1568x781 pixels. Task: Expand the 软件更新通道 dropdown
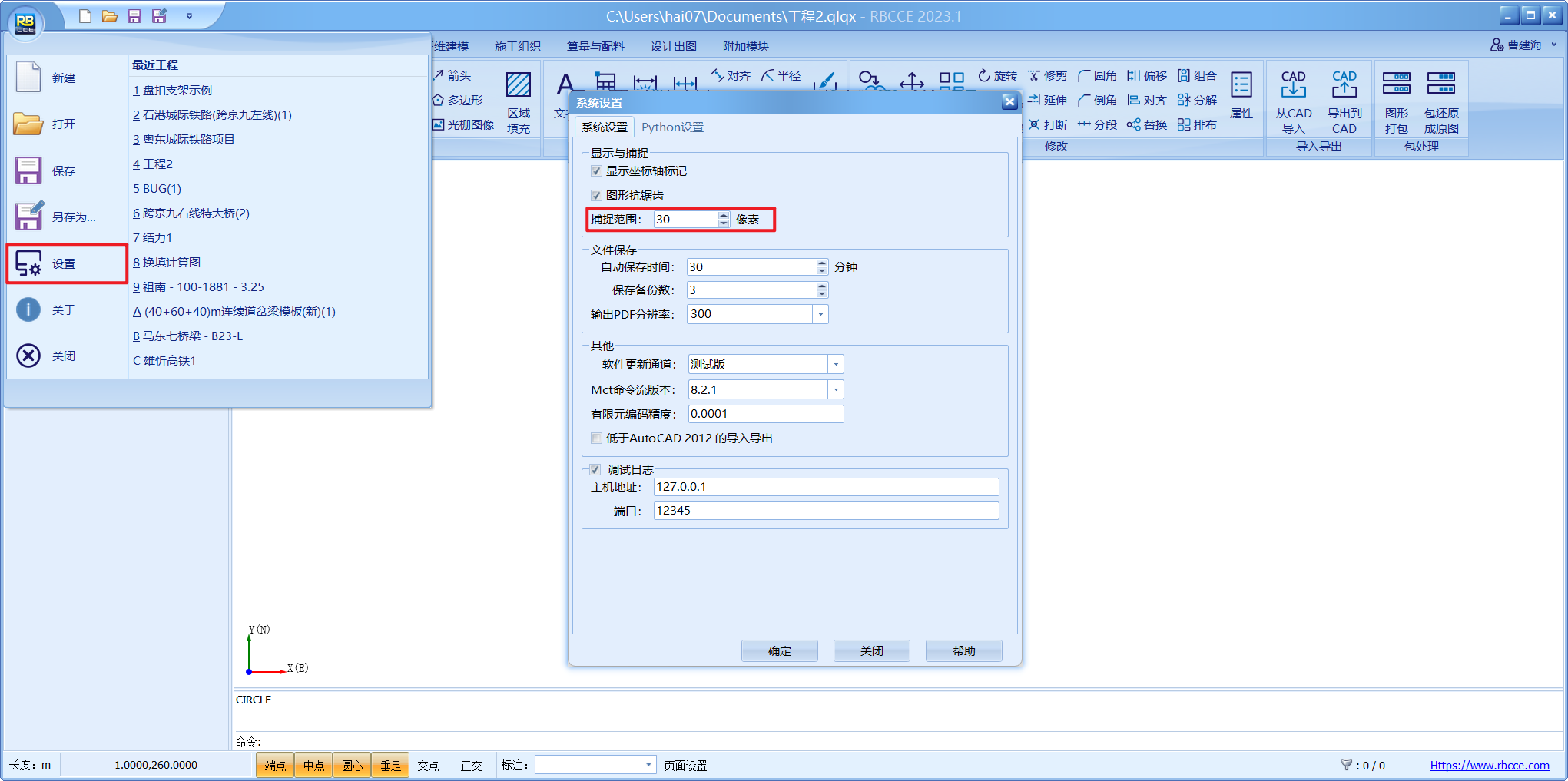[835, 365]
